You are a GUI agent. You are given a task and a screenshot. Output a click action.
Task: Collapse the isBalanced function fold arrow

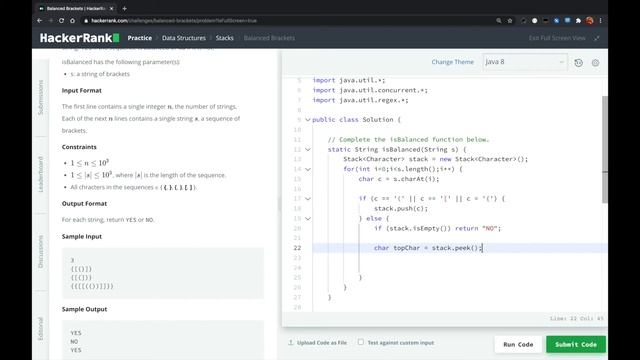(x=308, y=150)
